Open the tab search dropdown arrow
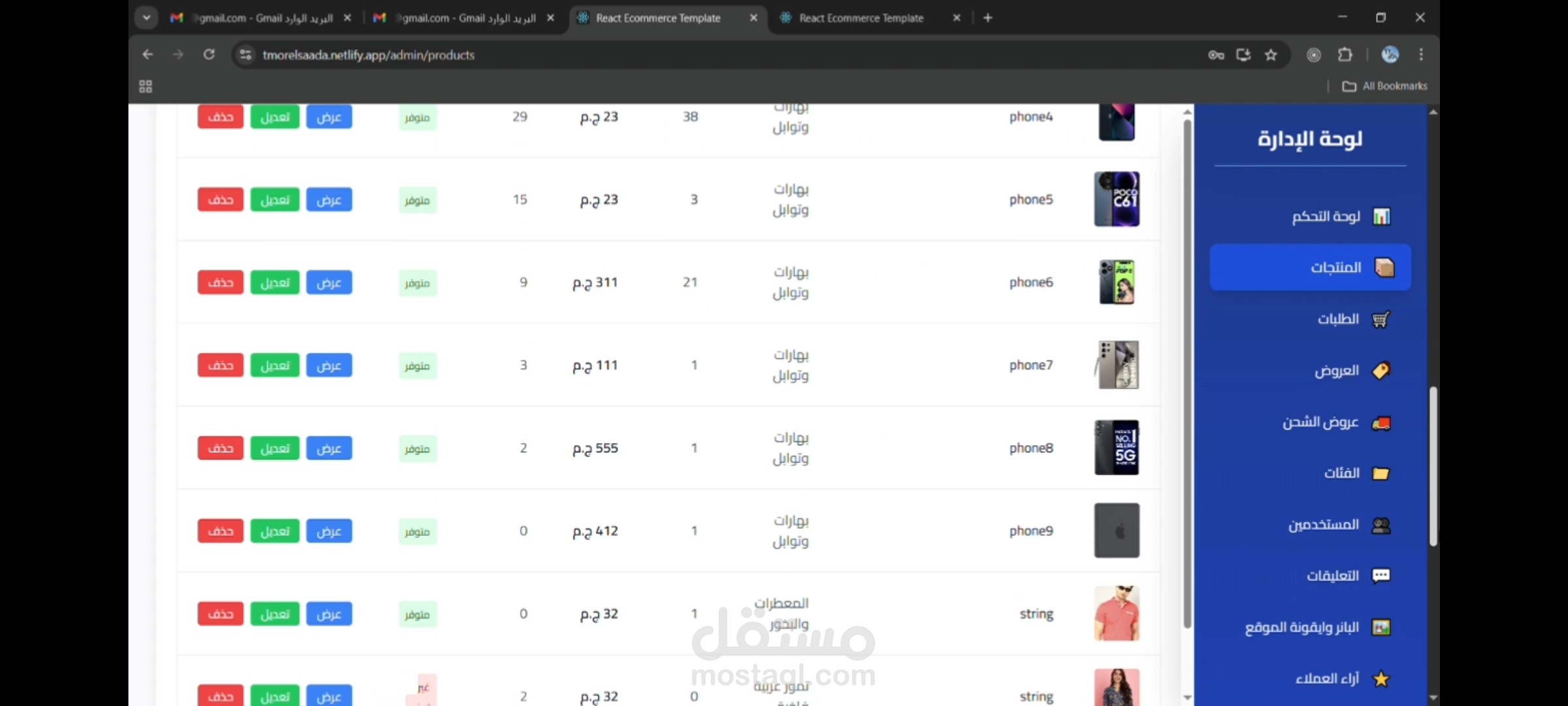The image size is (1568, 706). point(146,18)
